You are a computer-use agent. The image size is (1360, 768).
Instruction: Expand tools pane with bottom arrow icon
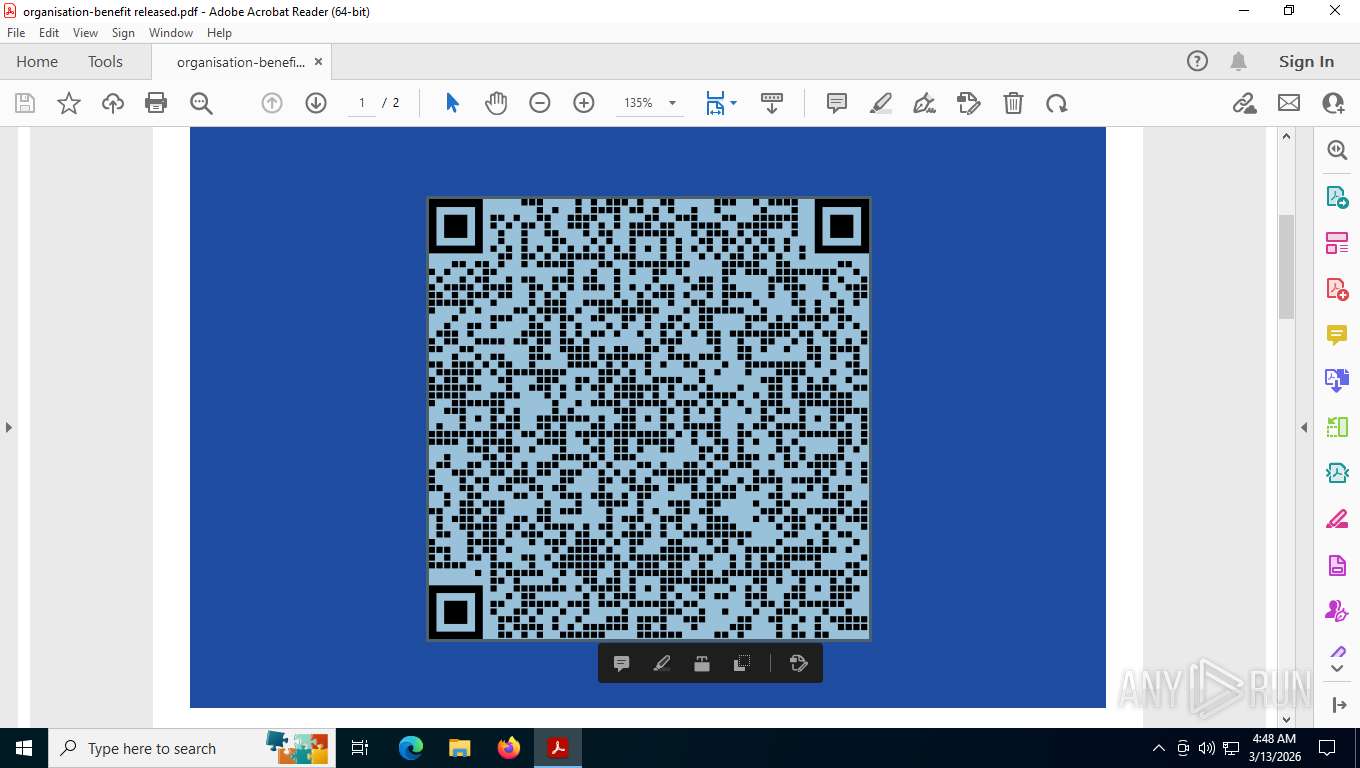click(x=1340, y=705)
